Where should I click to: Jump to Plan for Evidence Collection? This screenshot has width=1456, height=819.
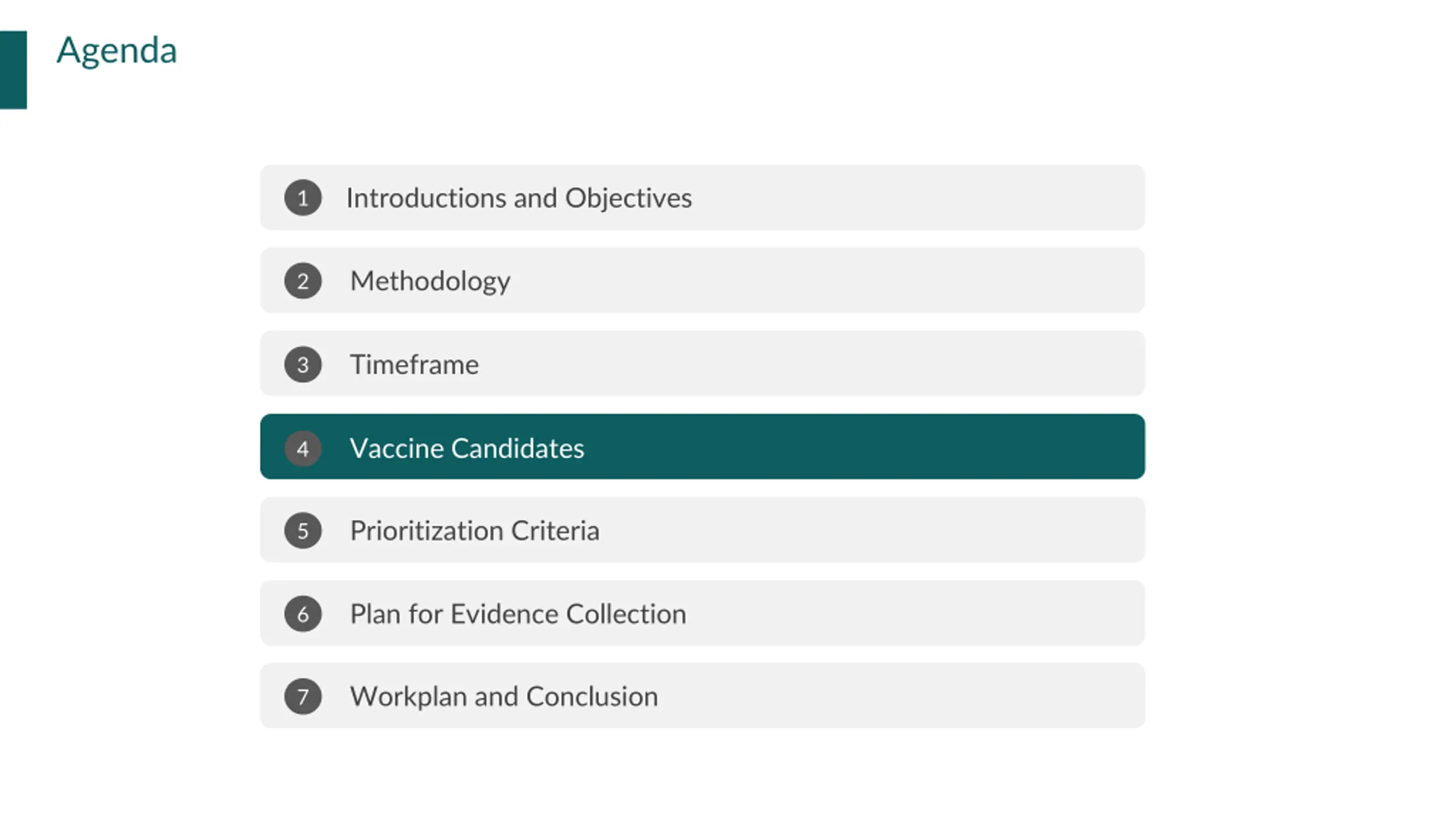(518, 614)
